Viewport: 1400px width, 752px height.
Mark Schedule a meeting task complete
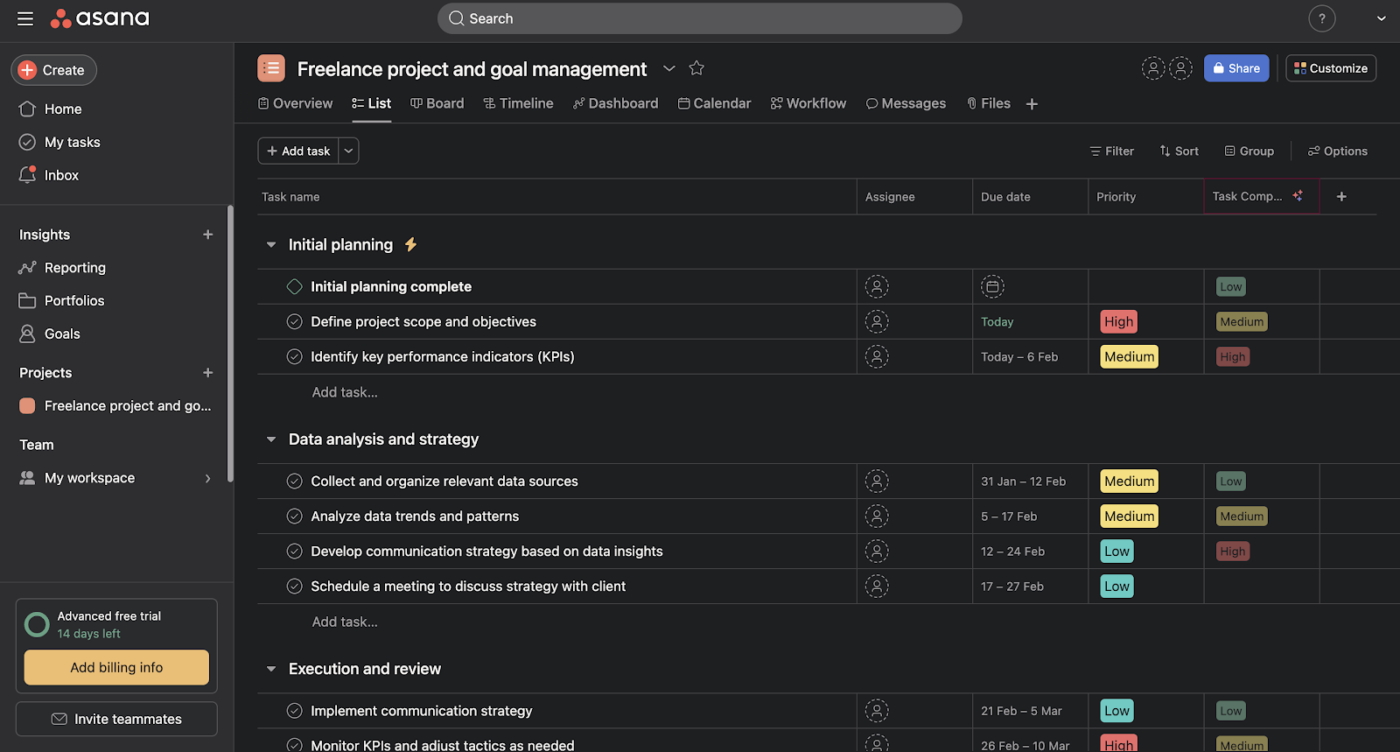click(x=294, y=586)
